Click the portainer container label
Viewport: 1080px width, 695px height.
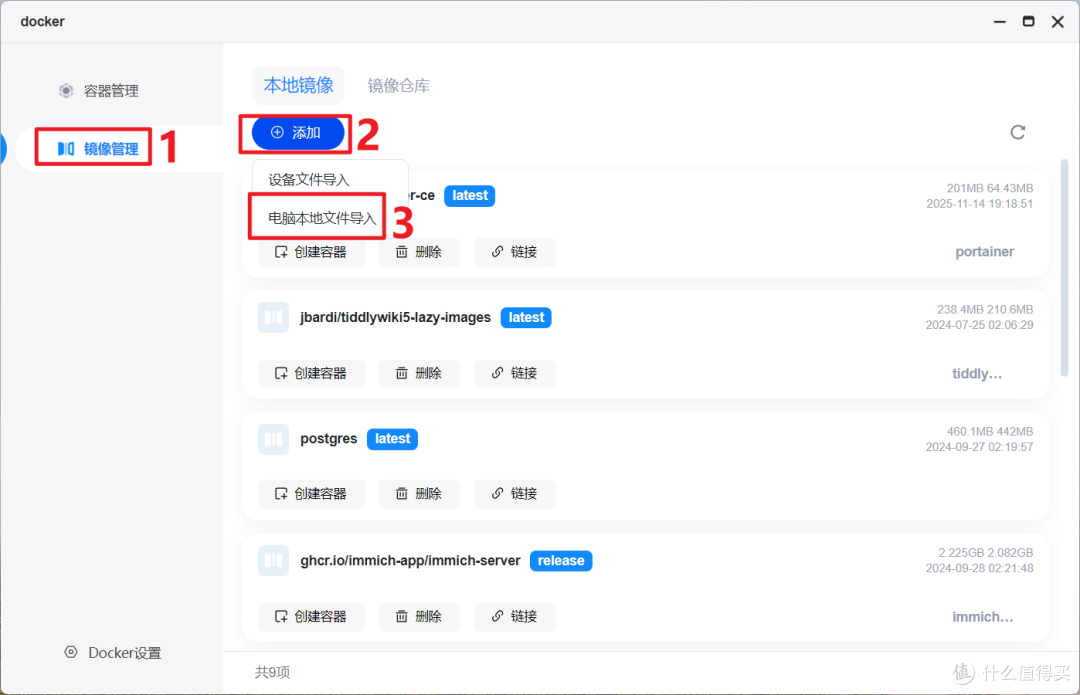point(984,251)
